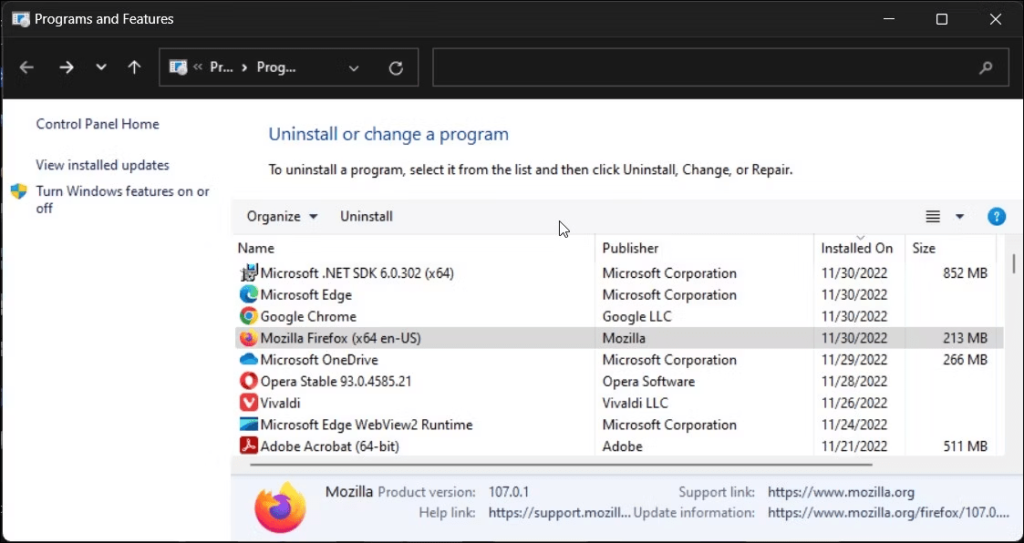Select 'Google Chrome' program name
The width and height of the screenshot is (1024, 543).
click(x=308, y=316)
